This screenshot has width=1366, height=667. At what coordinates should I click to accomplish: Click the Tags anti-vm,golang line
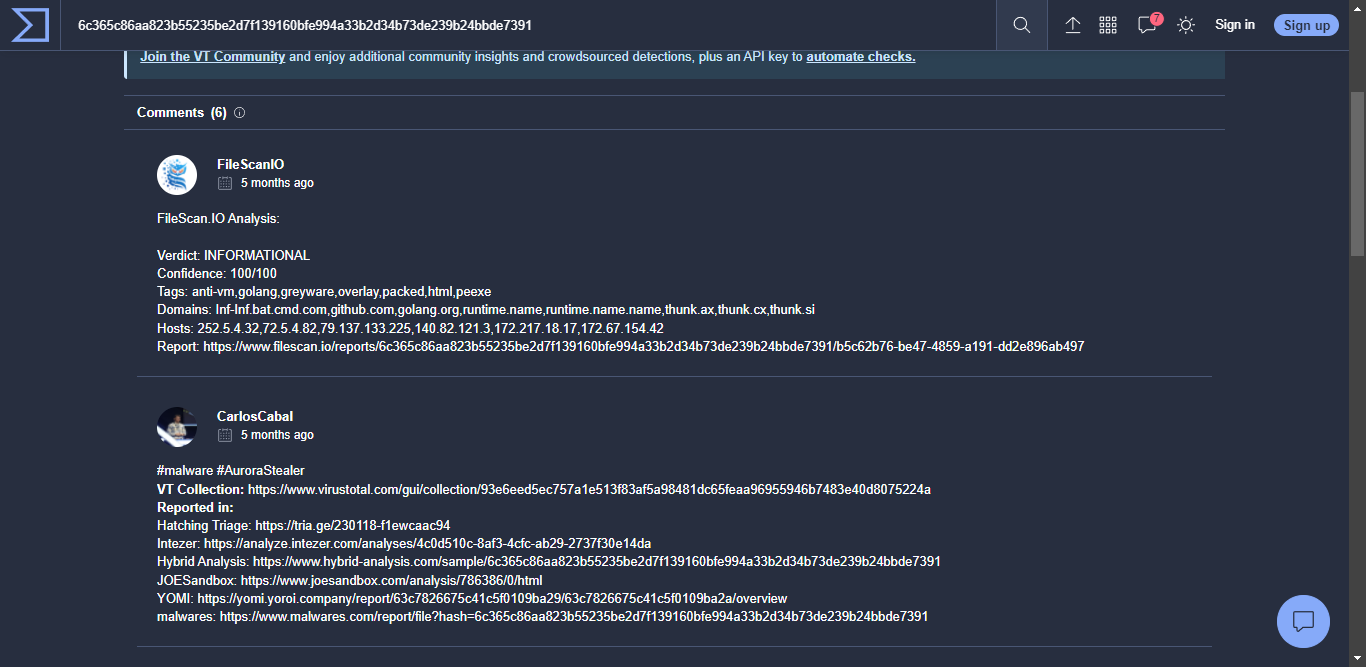point(324,292)
